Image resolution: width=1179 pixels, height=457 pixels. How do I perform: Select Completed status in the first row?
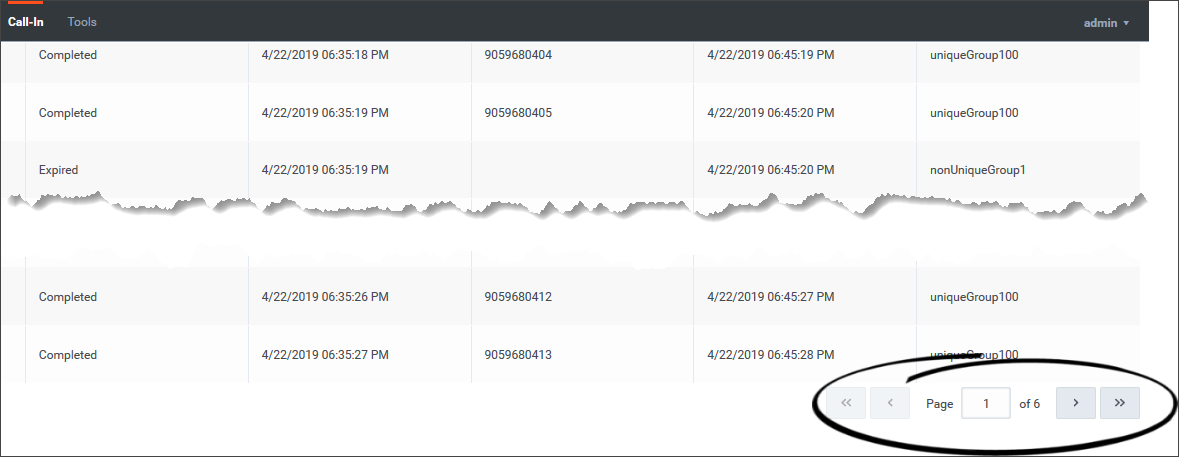[x=68, y=55]
